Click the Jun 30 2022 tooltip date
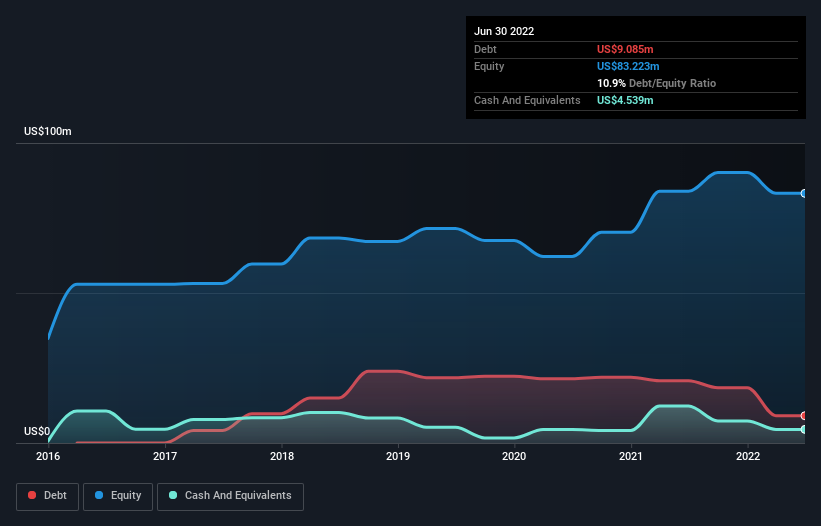Image resolution: width=821 pixels, height=526 pixels. pyautogui.click(x=504, y=31)
